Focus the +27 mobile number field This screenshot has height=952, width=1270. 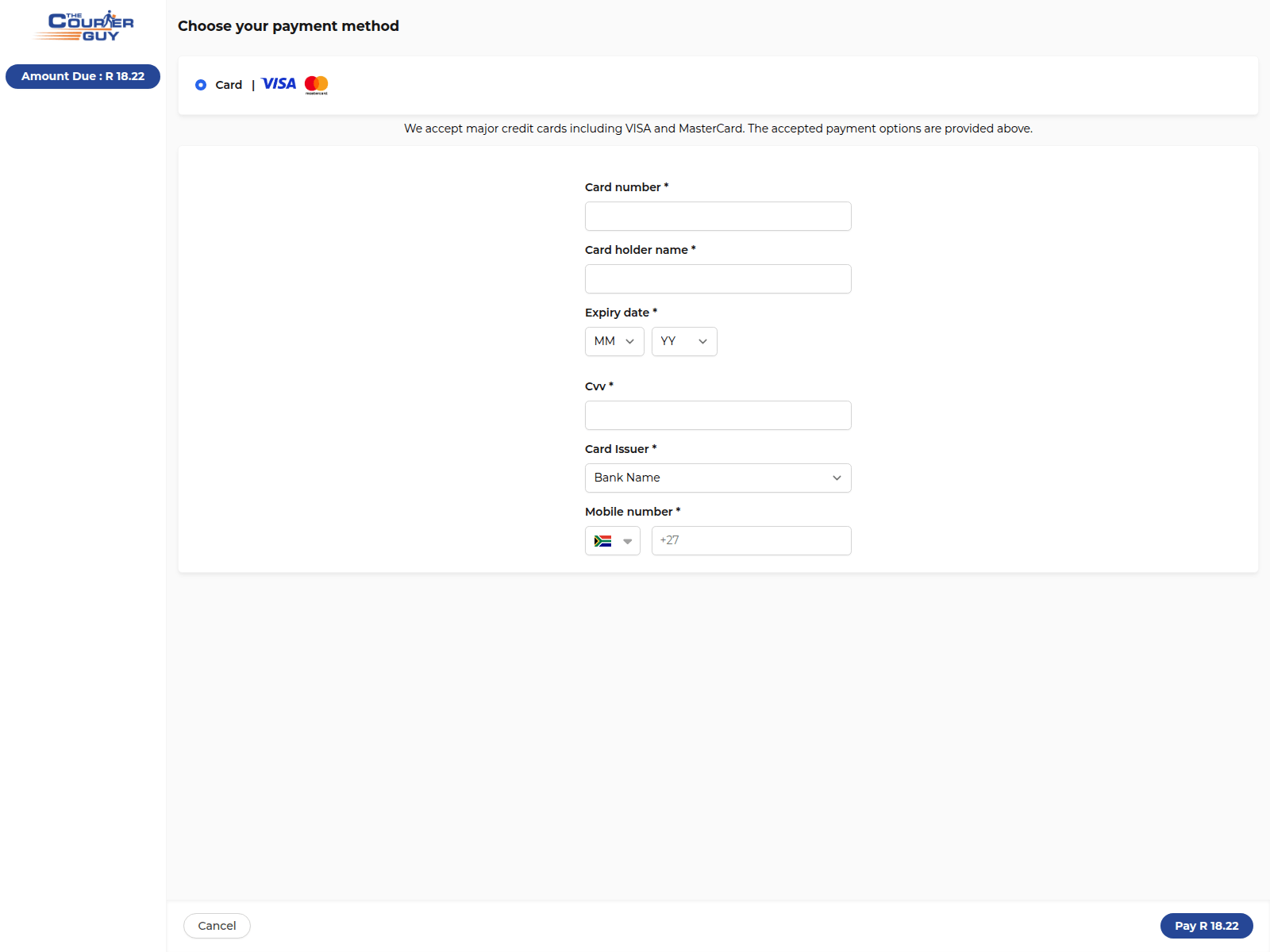tap(752, 540)
